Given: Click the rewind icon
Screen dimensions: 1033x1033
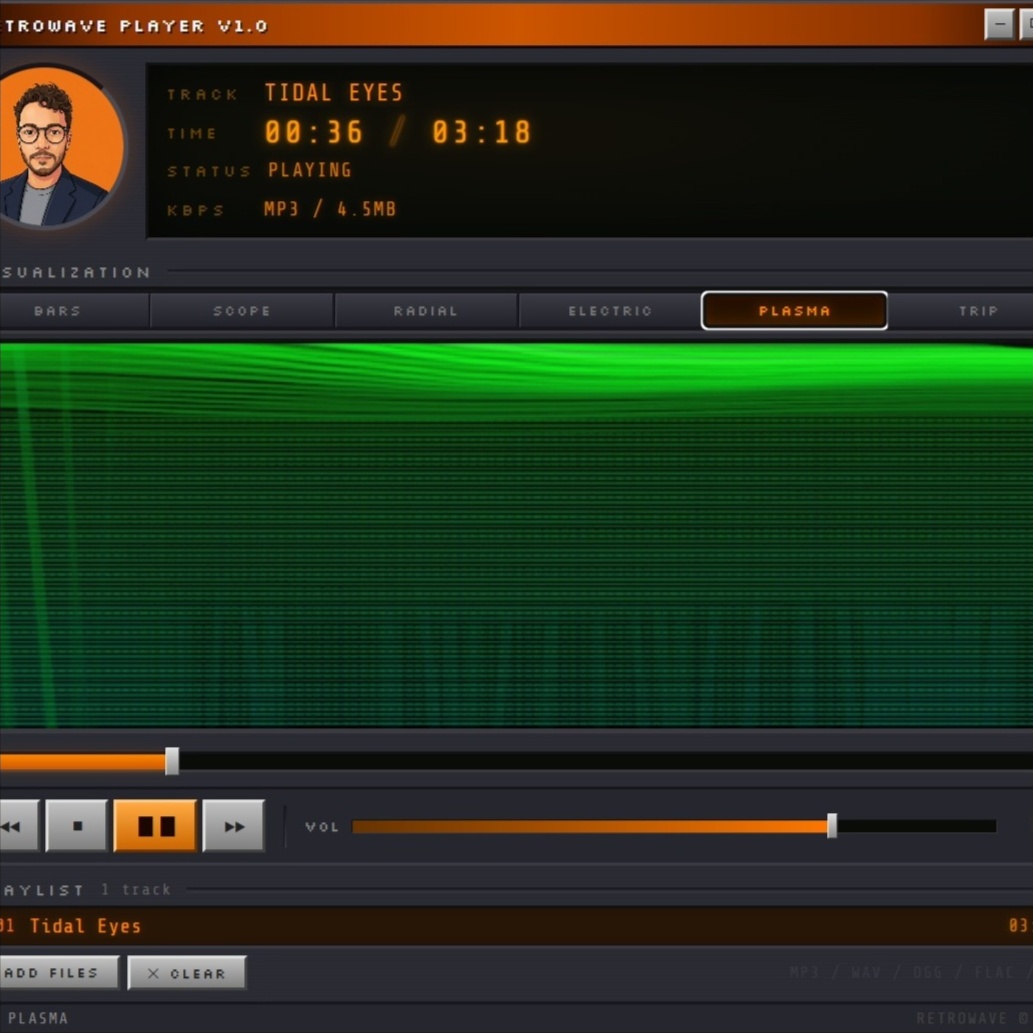Looking at the screenshot, I should coord(12,826).
